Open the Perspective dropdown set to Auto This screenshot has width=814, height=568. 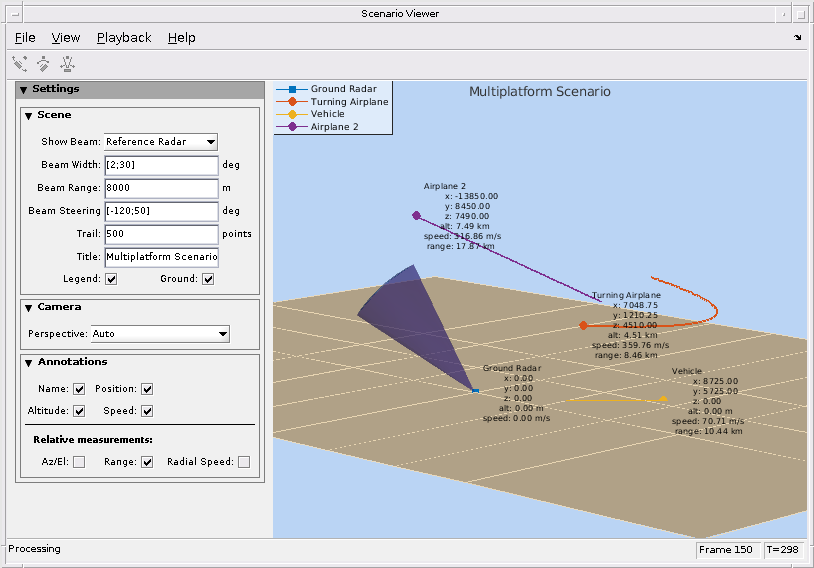tap(160, 334)
